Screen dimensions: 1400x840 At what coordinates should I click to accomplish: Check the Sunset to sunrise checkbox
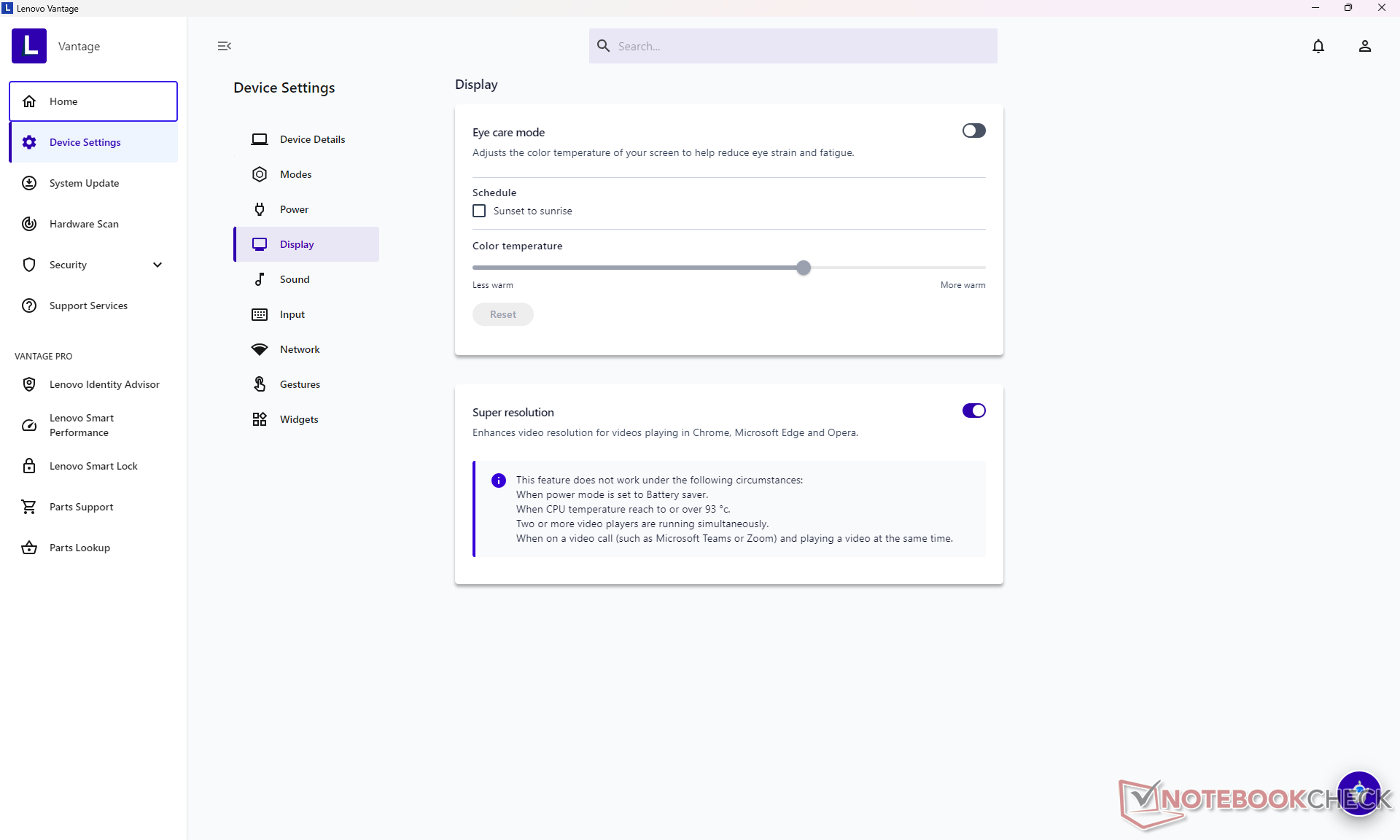pyautogui.click(x=479, y=211)
